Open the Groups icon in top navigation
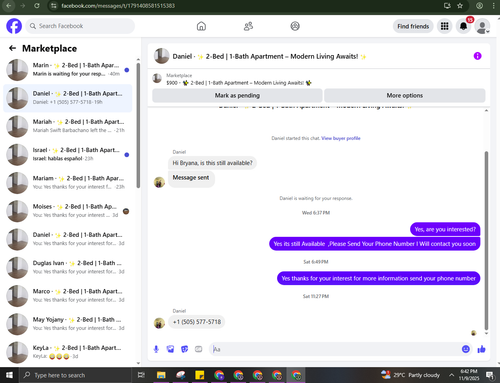The image size is (500, 383). [x=295, y=26]
